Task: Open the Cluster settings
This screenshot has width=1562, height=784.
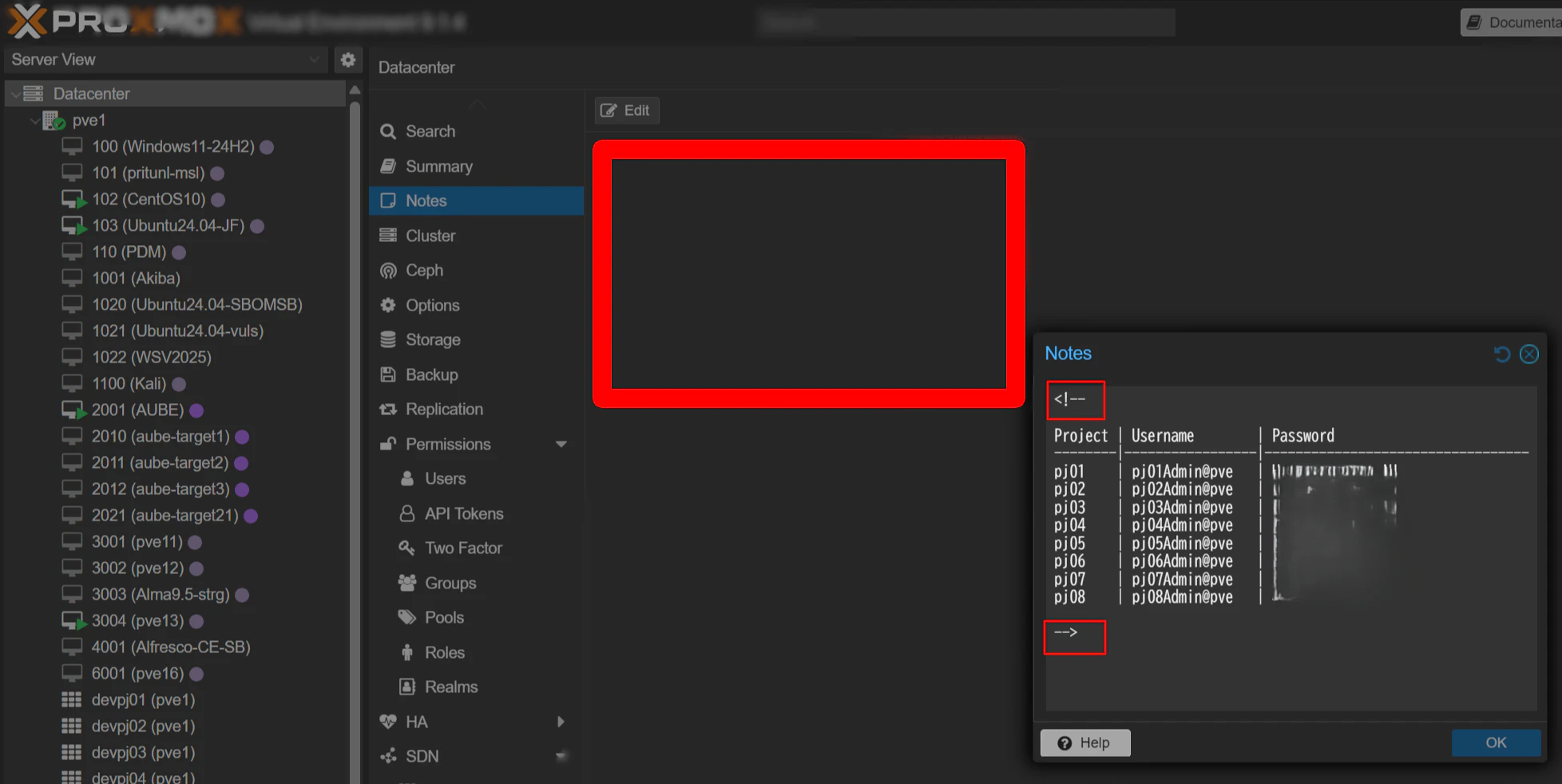Action: tap(476, 236)
